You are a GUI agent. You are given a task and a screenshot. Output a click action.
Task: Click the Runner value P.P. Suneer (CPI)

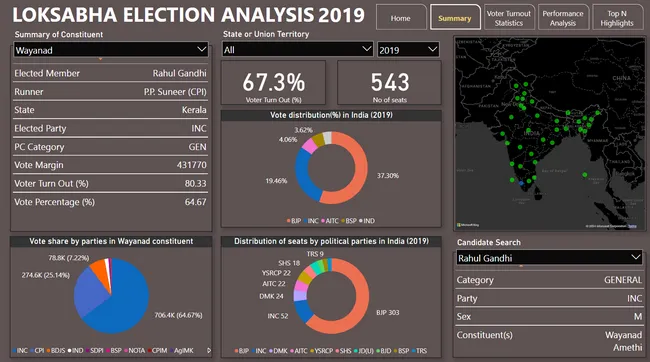175,92
